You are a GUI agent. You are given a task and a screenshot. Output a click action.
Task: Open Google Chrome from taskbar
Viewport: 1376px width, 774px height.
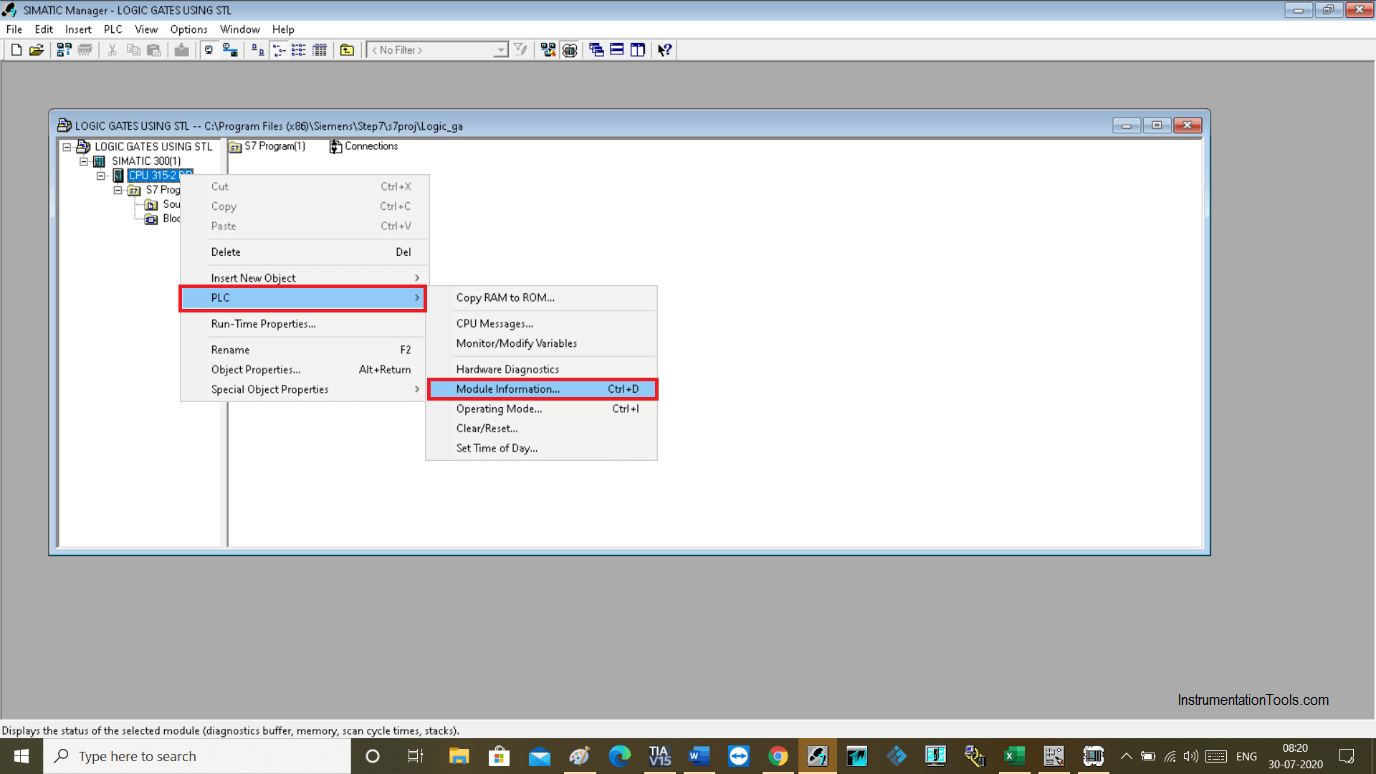(778, 756)
